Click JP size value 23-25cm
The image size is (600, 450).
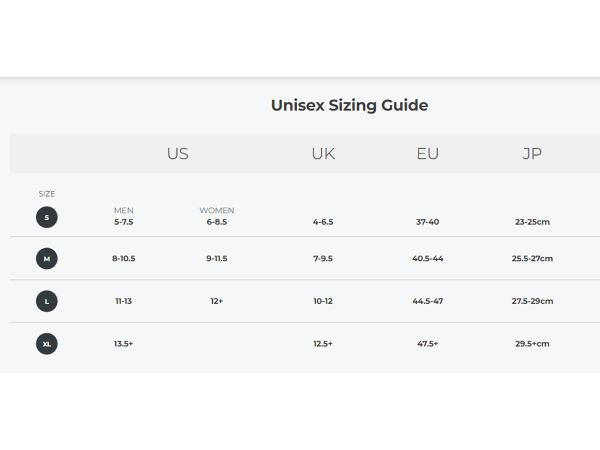click(x=532, y=222)
